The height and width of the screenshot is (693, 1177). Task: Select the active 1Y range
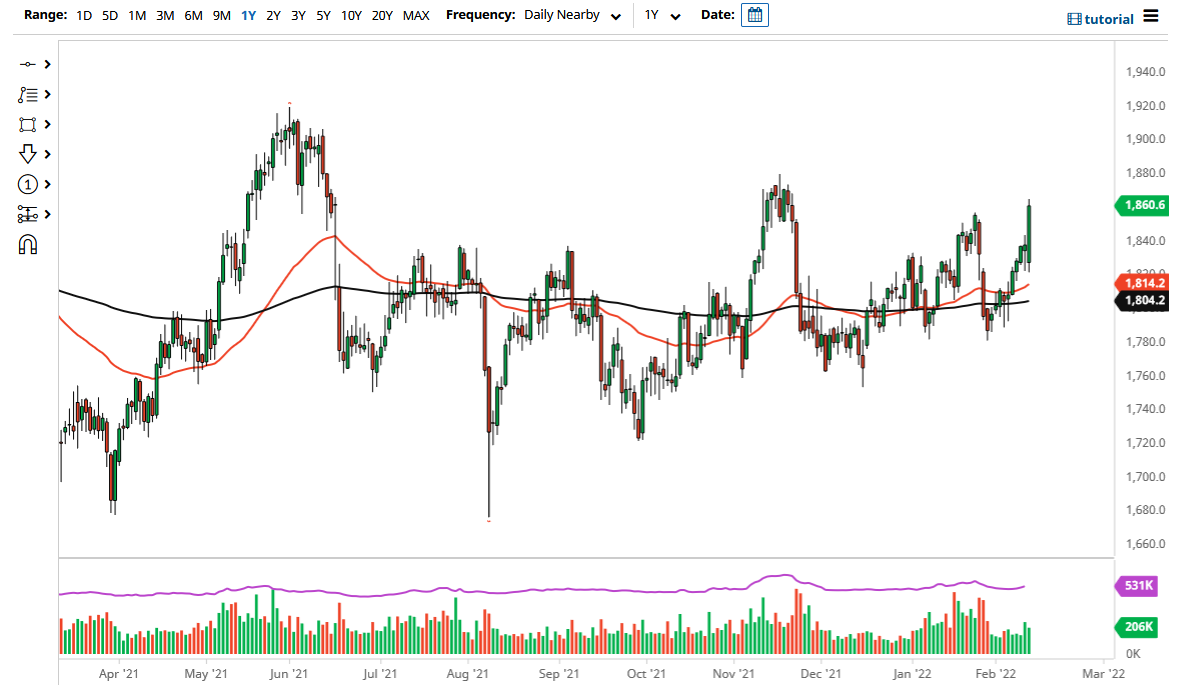(x=248, y=15)
